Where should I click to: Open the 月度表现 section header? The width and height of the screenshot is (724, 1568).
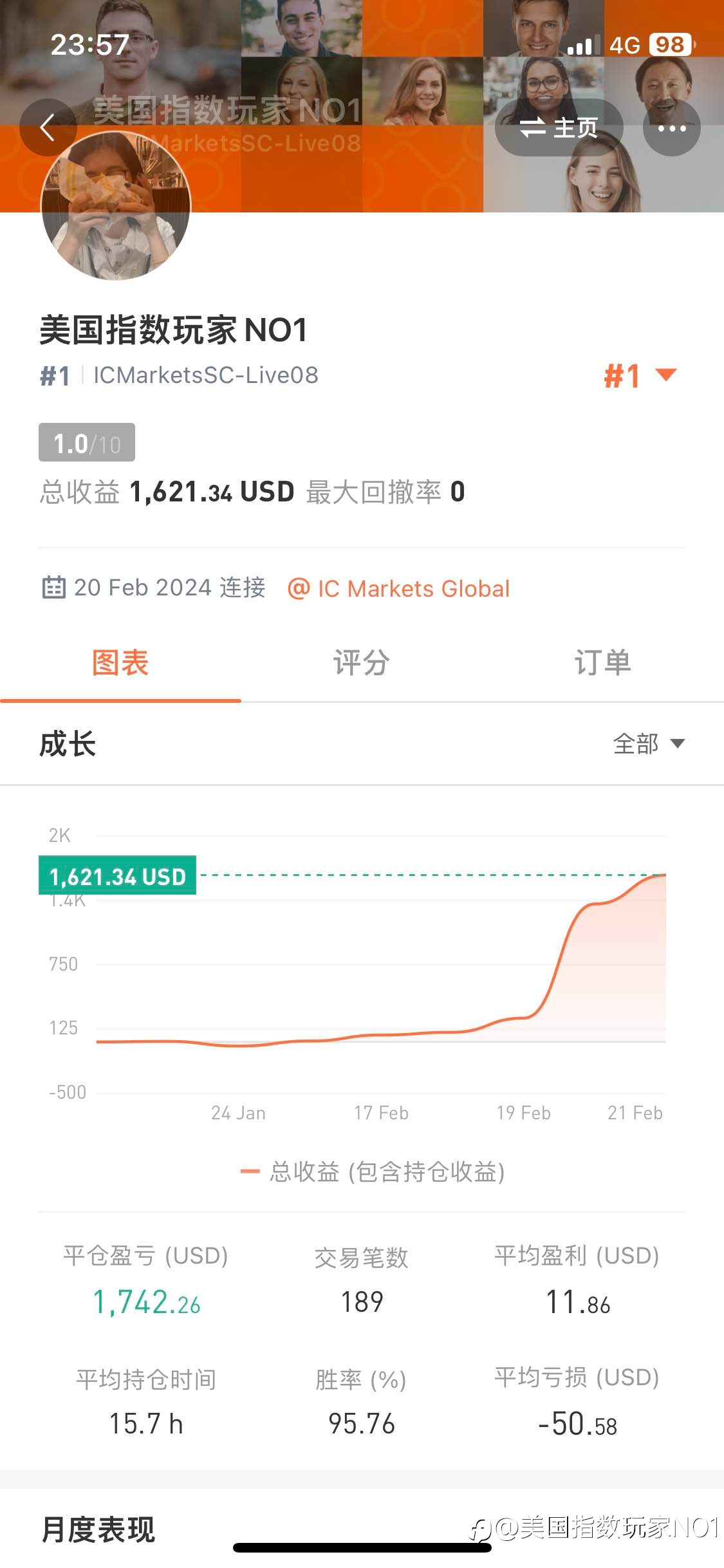(x=98, y=1529)
